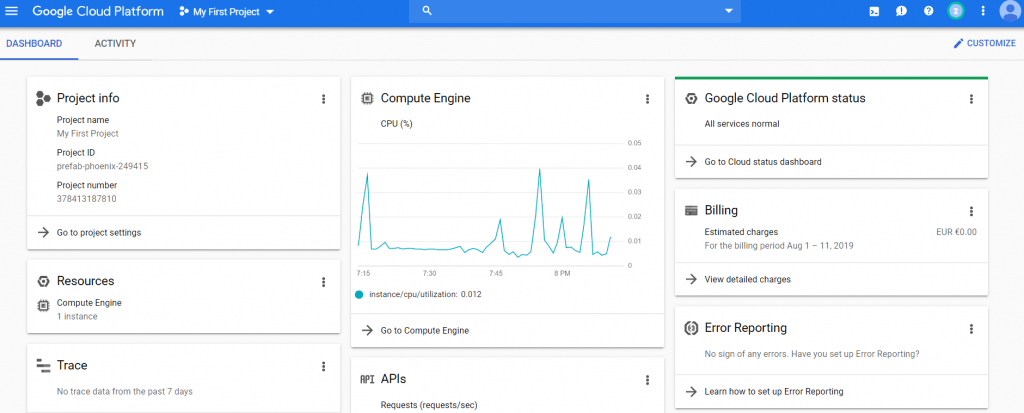Image resolution: width=1024 pixels, height=413 pixels.
Task: Click the chip icon beside Resources Compute Engine
Action: (43, 305)
